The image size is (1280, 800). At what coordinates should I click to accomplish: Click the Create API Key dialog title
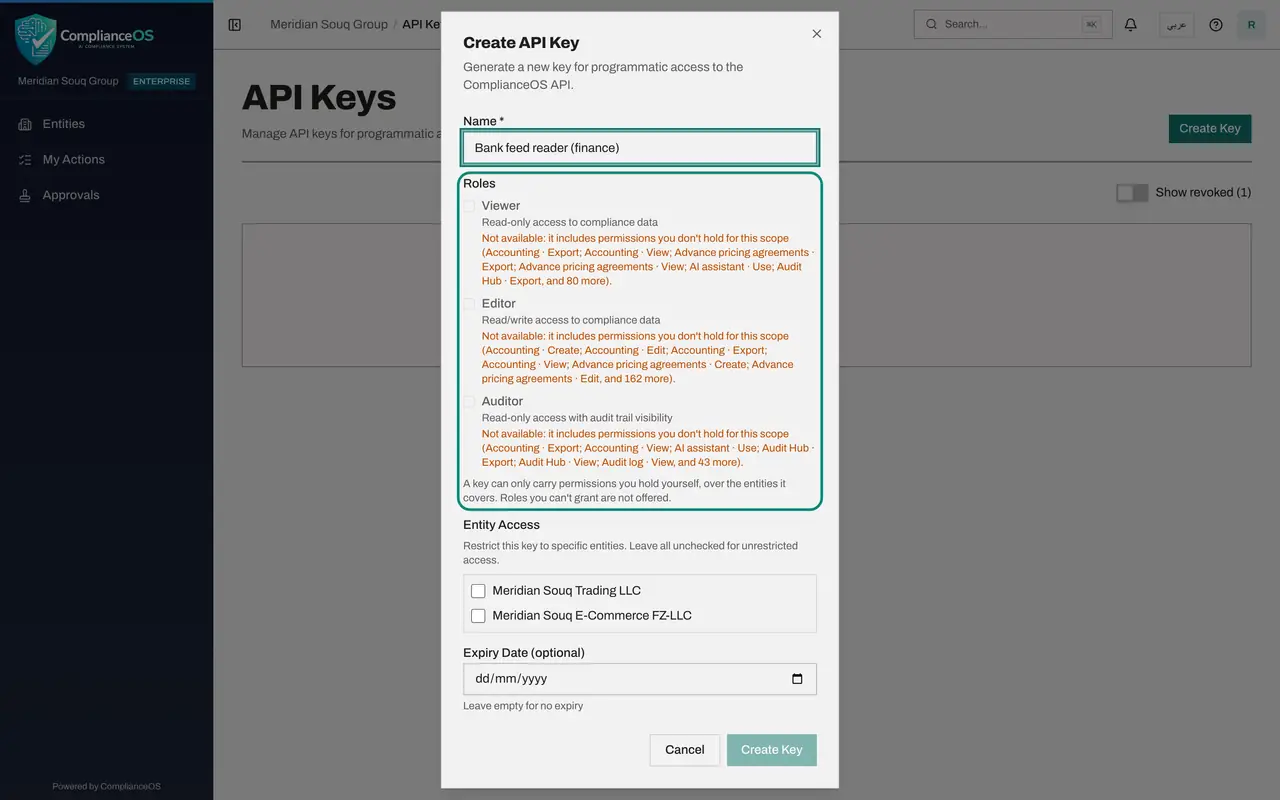coord(521,43)
